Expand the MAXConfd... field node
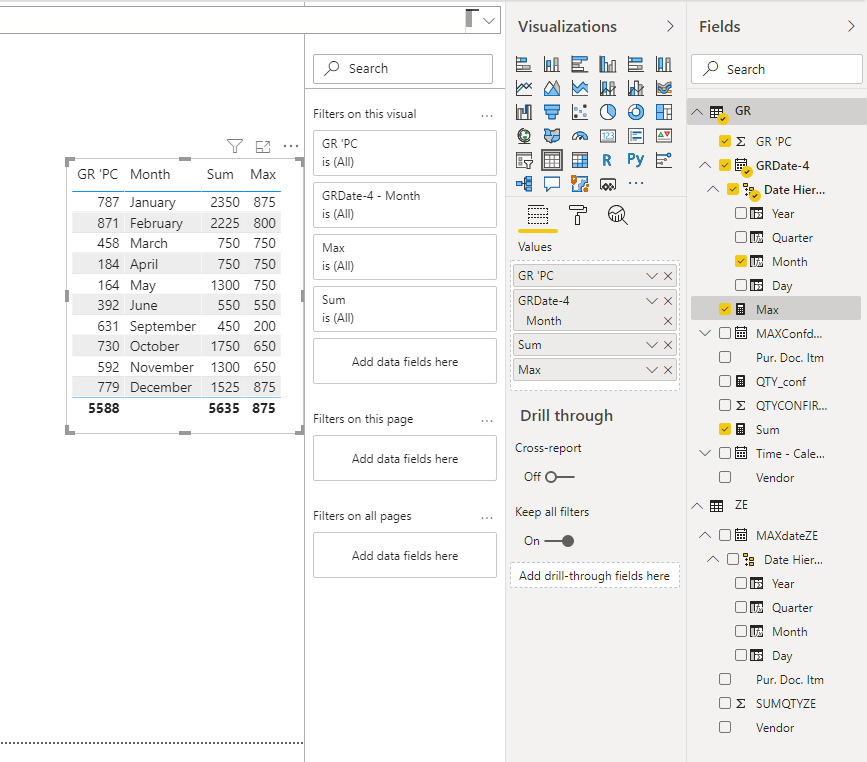The height and width of the screenshot is (762, 867). (705, 333)
